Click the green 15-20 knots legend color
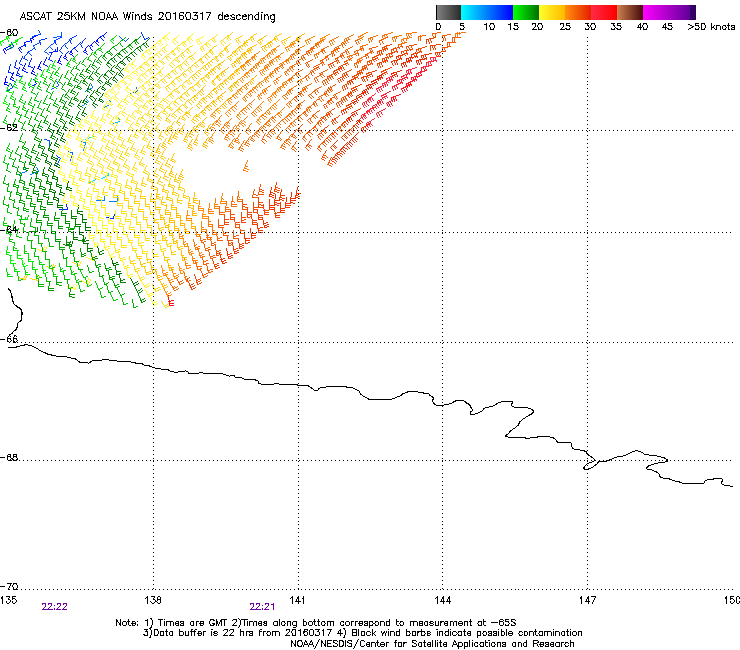 click(x=526, y=12)
